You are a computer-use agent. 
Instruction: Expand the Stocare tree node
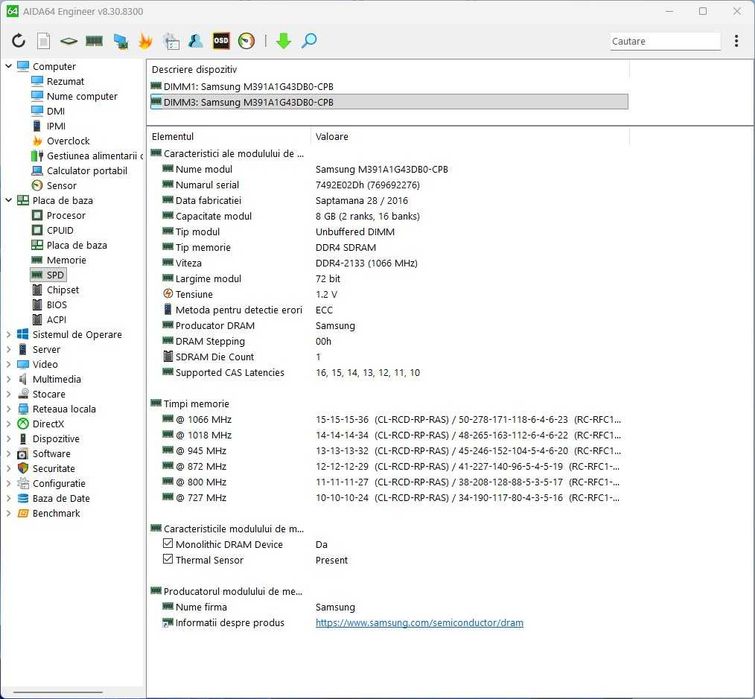8,394
